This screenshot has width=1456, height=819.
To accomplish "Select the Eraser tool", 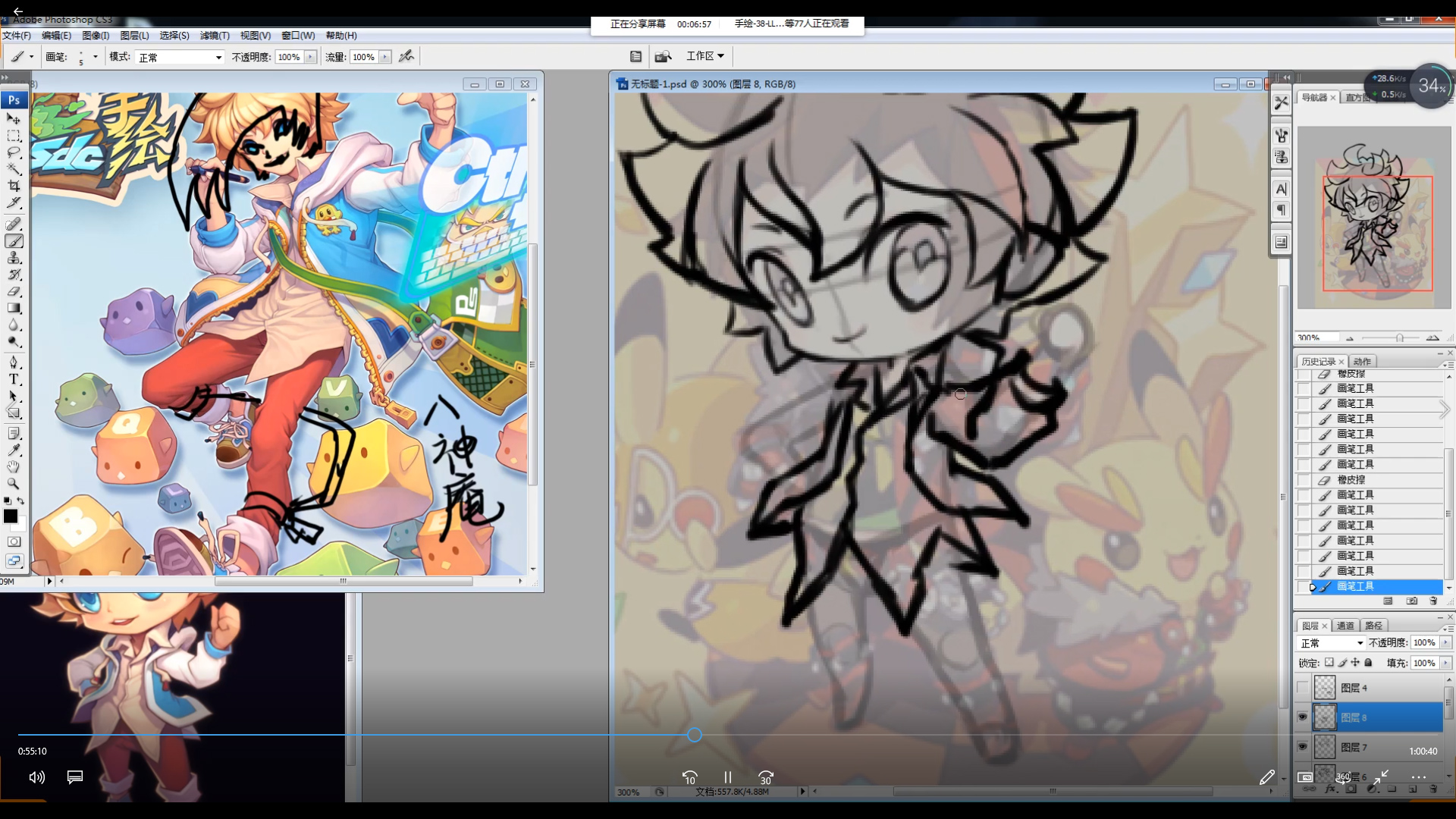I will click(x=14, y=291).
